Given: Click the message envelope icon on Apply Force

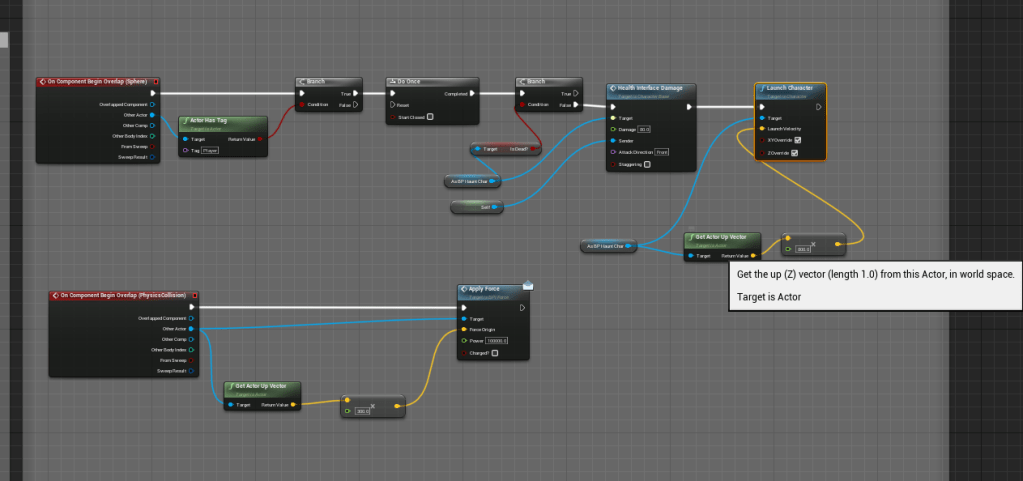Looking at the screenshot, I should tap(527, 286).
